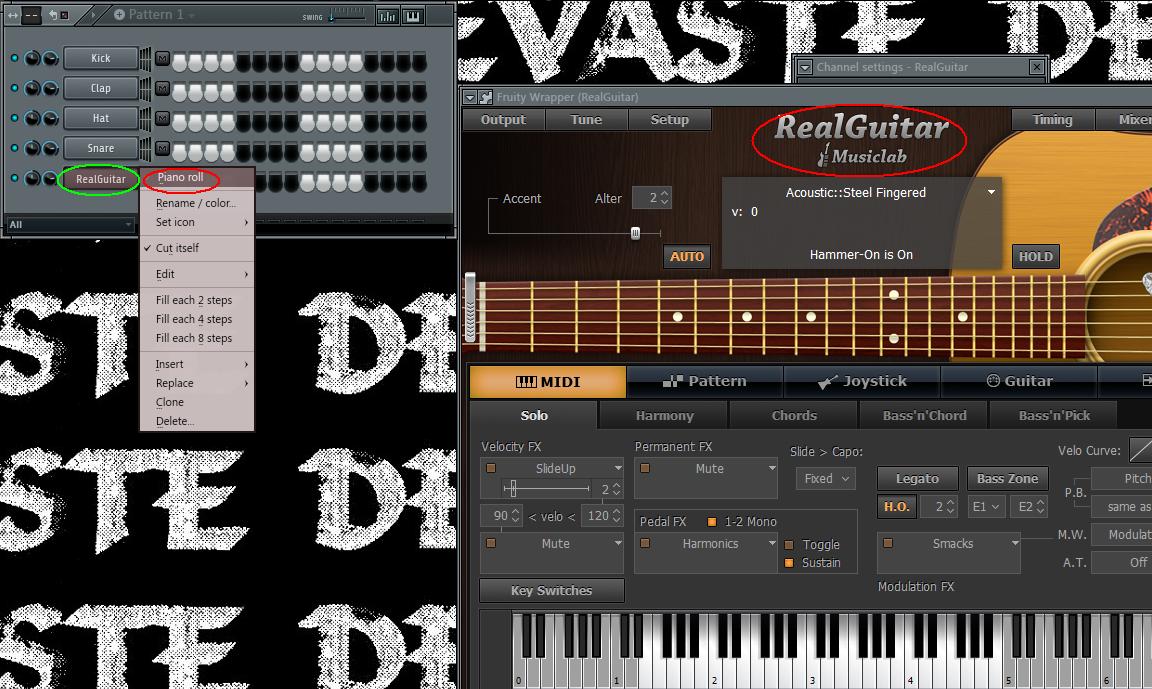Click the Clap channel pan knob
Image resolution: width=1152 pixels, height=689 pixels.
[32, 88]
